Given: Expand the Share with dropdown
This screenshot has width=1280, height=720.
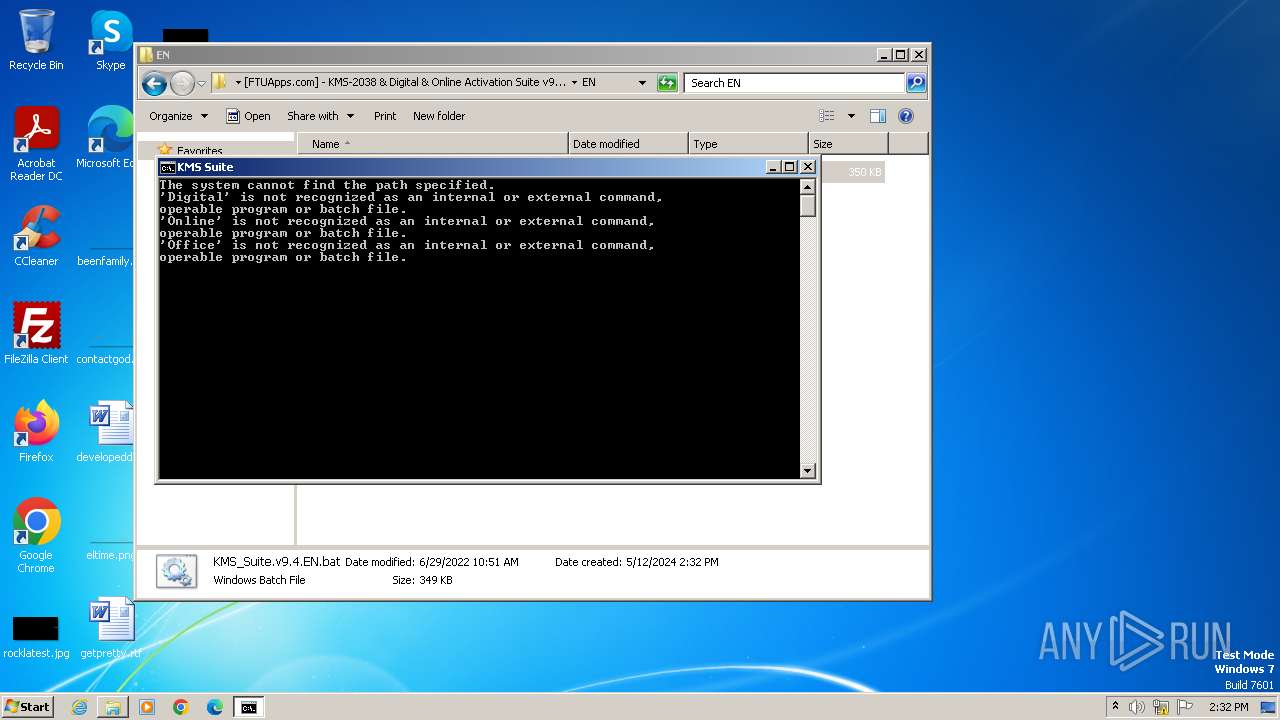Looking at the screenshot, I should (x=320, y=116).
